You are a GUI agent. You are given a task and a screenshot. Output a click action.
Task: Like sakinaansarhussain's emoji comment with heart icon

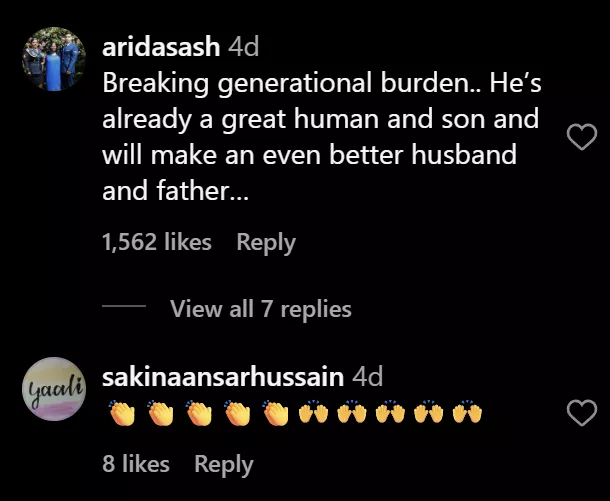pos(582,412)
